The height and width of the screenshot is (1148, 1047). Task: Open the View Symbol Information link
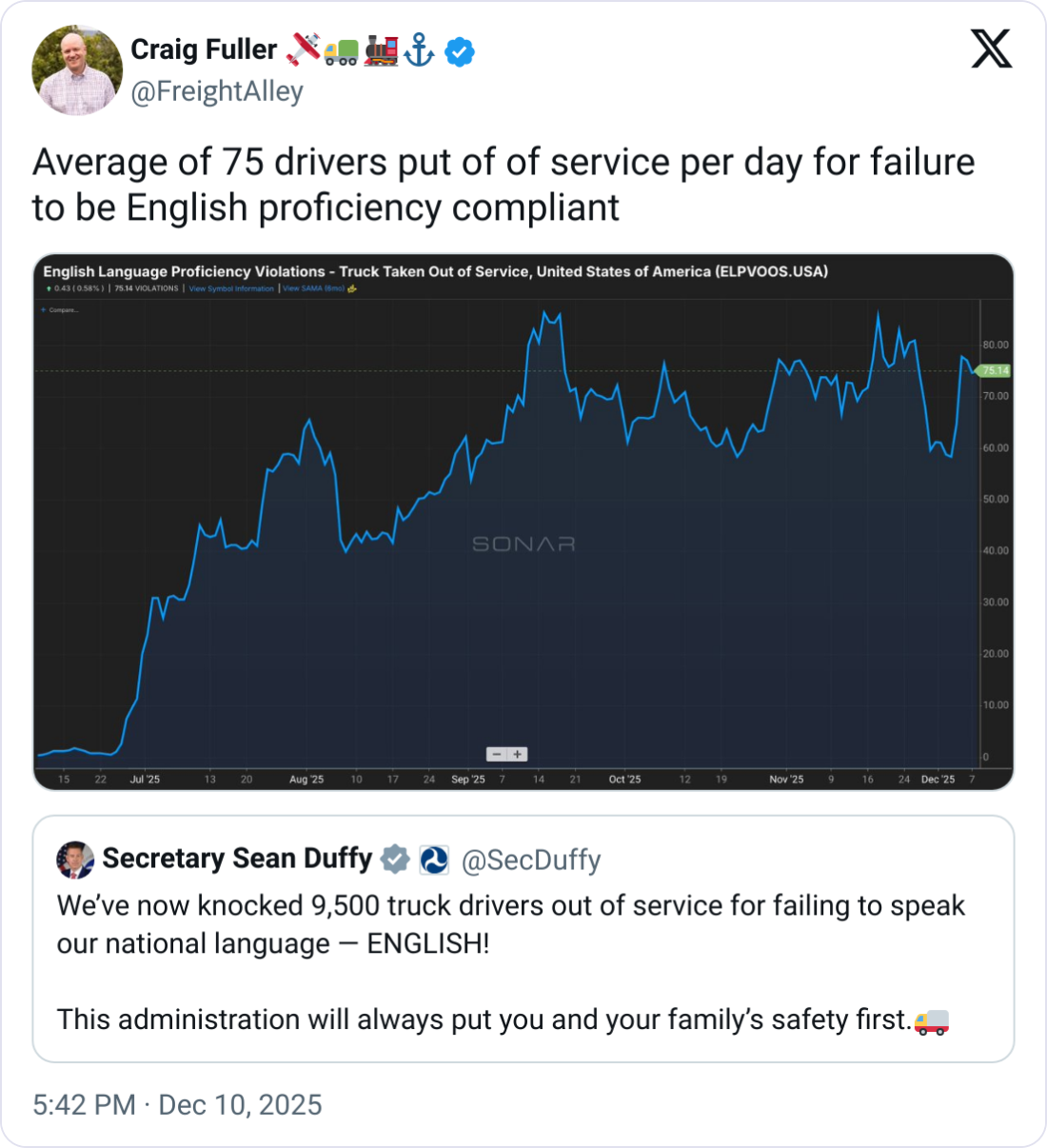231,288
